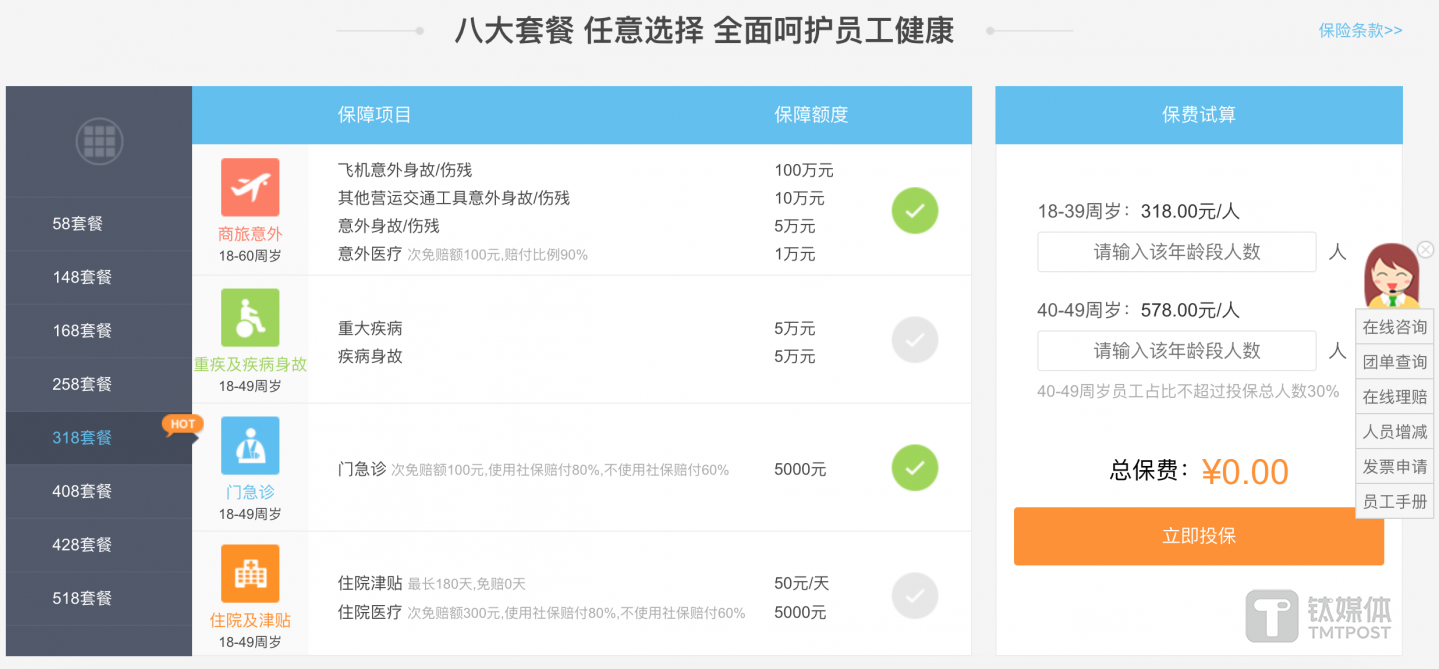Open 在线咨询 from the side menu
Image resolution: width=1439 pixels, height=669 pixels.
[1394, 326]
